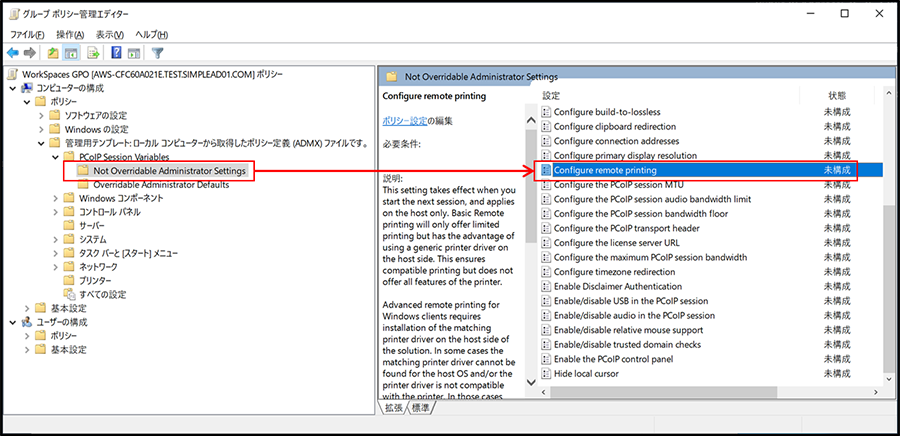
Task: Collapse the ポリシー node under コンピューターの構成
Action: point(27,102)
